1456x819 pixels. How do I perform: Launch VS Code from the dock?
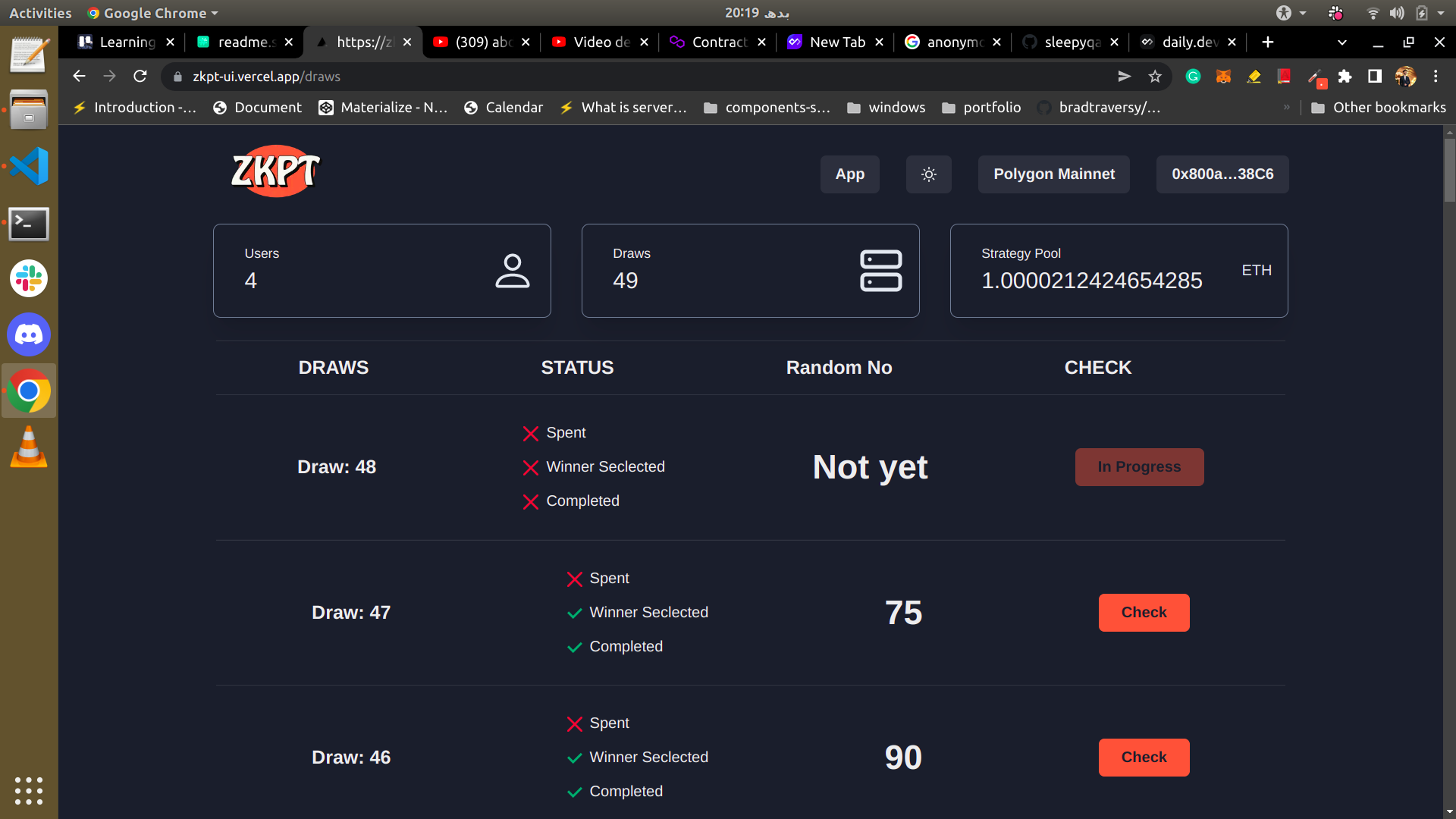[x=28, y=165]
